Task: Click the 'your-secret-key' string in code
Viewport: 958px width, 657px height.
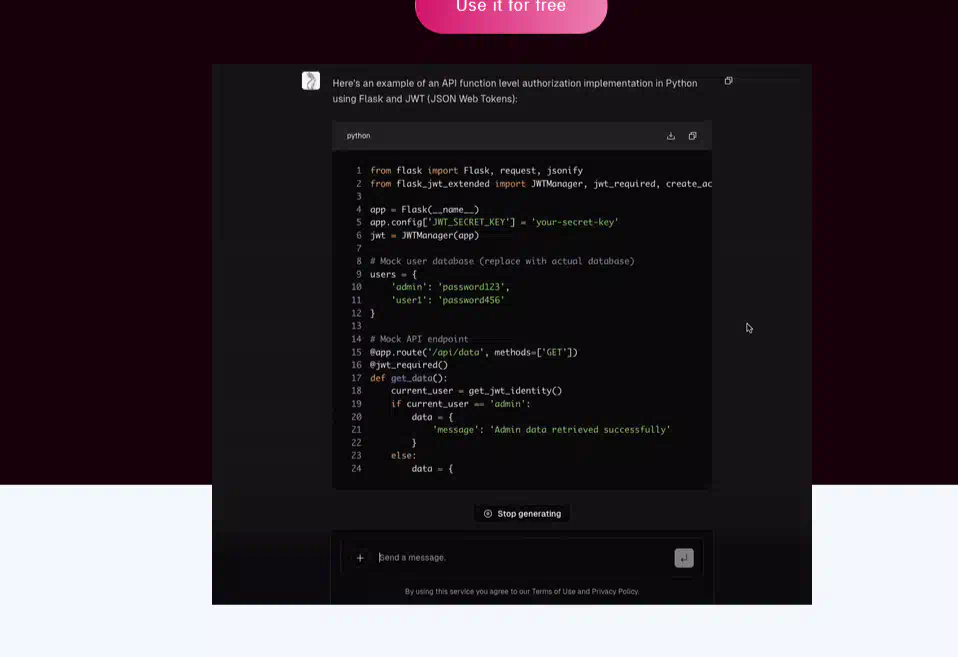Action: [x=574, y=222]
